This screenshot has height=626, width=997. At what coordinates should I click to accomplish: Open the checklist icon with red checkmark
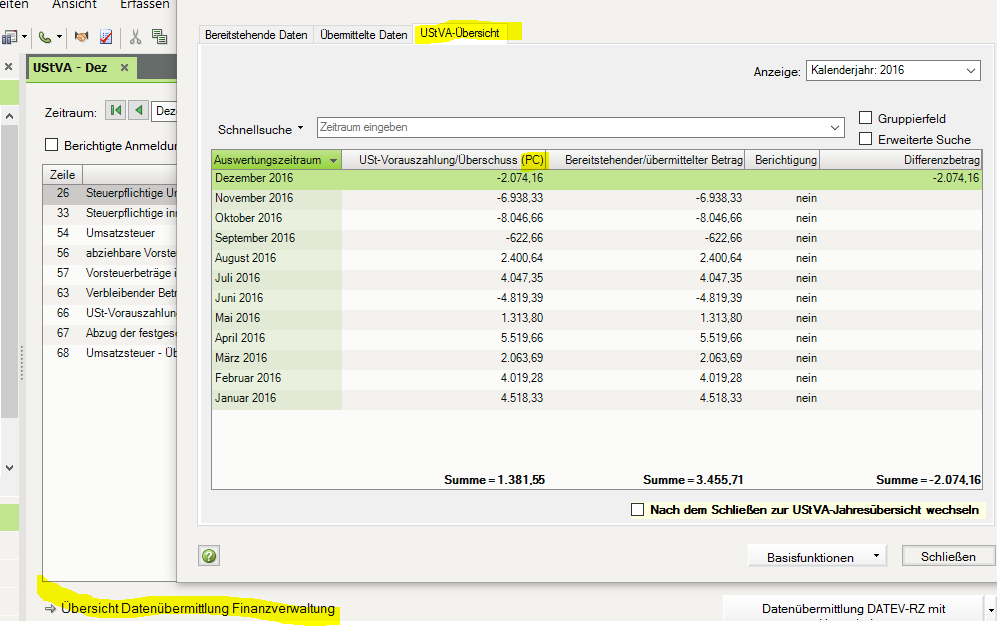point(105,37)
